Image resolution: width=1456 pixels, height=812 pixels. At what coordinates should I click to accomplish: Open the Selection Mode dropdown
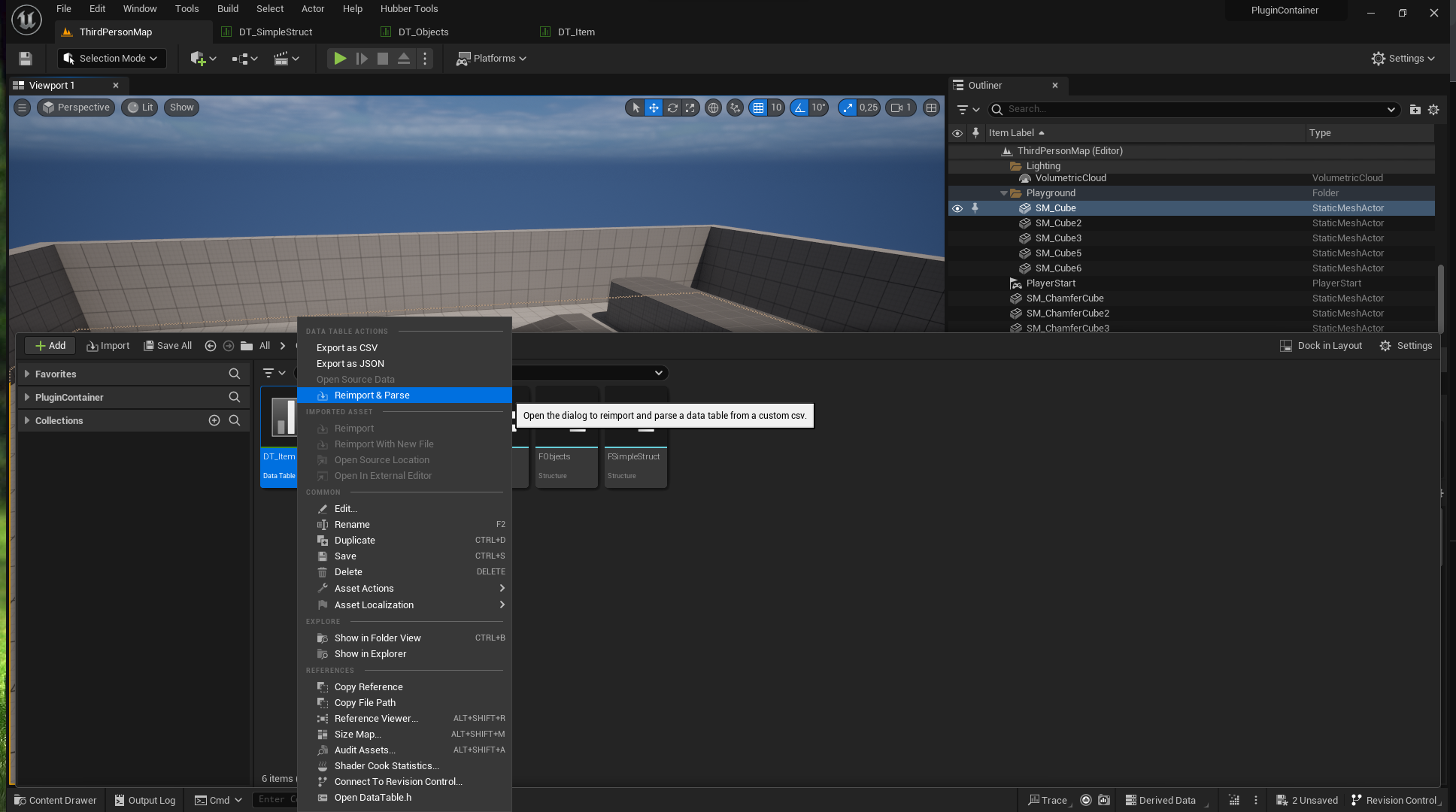pos(111,59)
